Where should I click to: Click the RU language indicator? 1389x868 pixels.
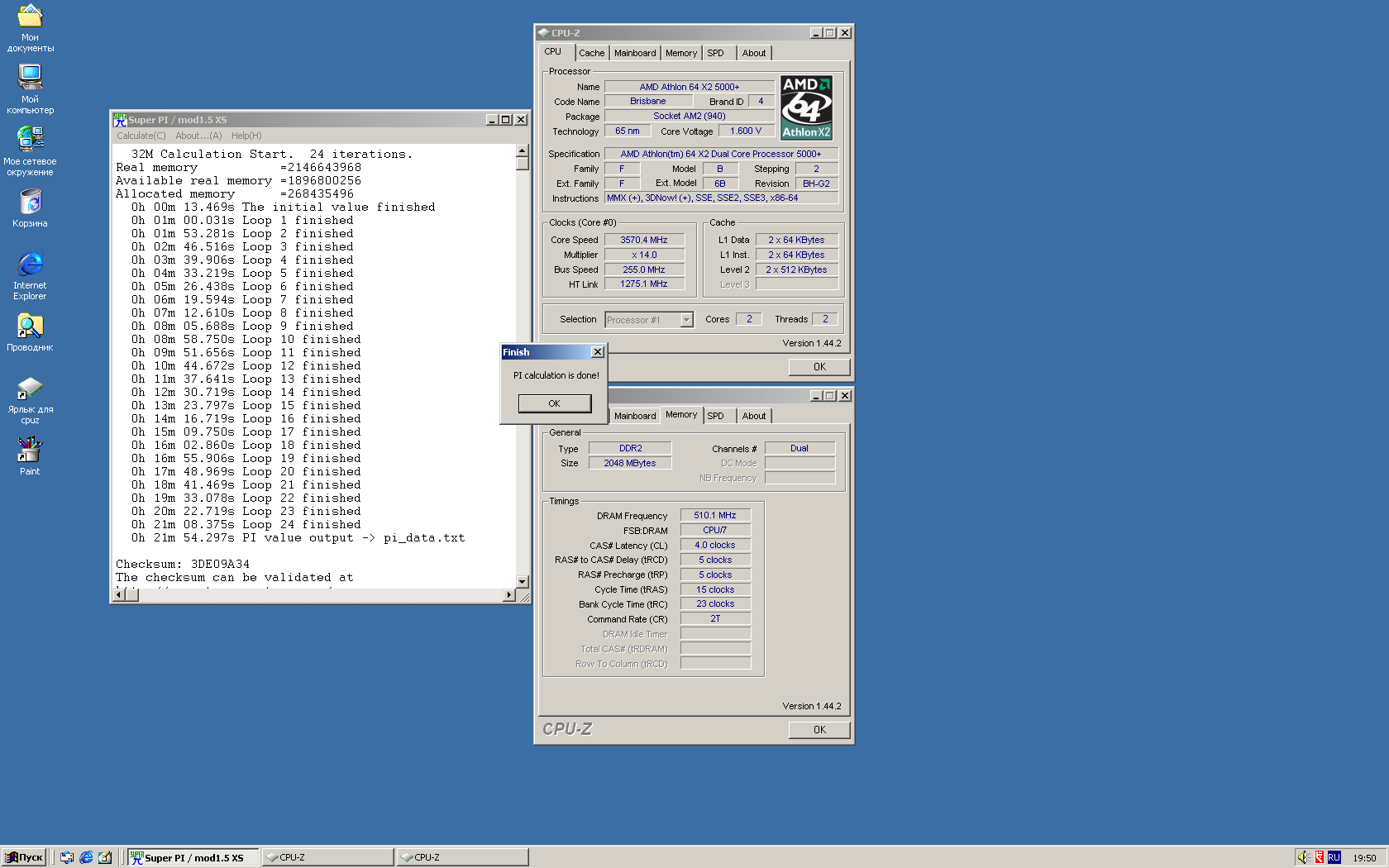coord(1334,858)
